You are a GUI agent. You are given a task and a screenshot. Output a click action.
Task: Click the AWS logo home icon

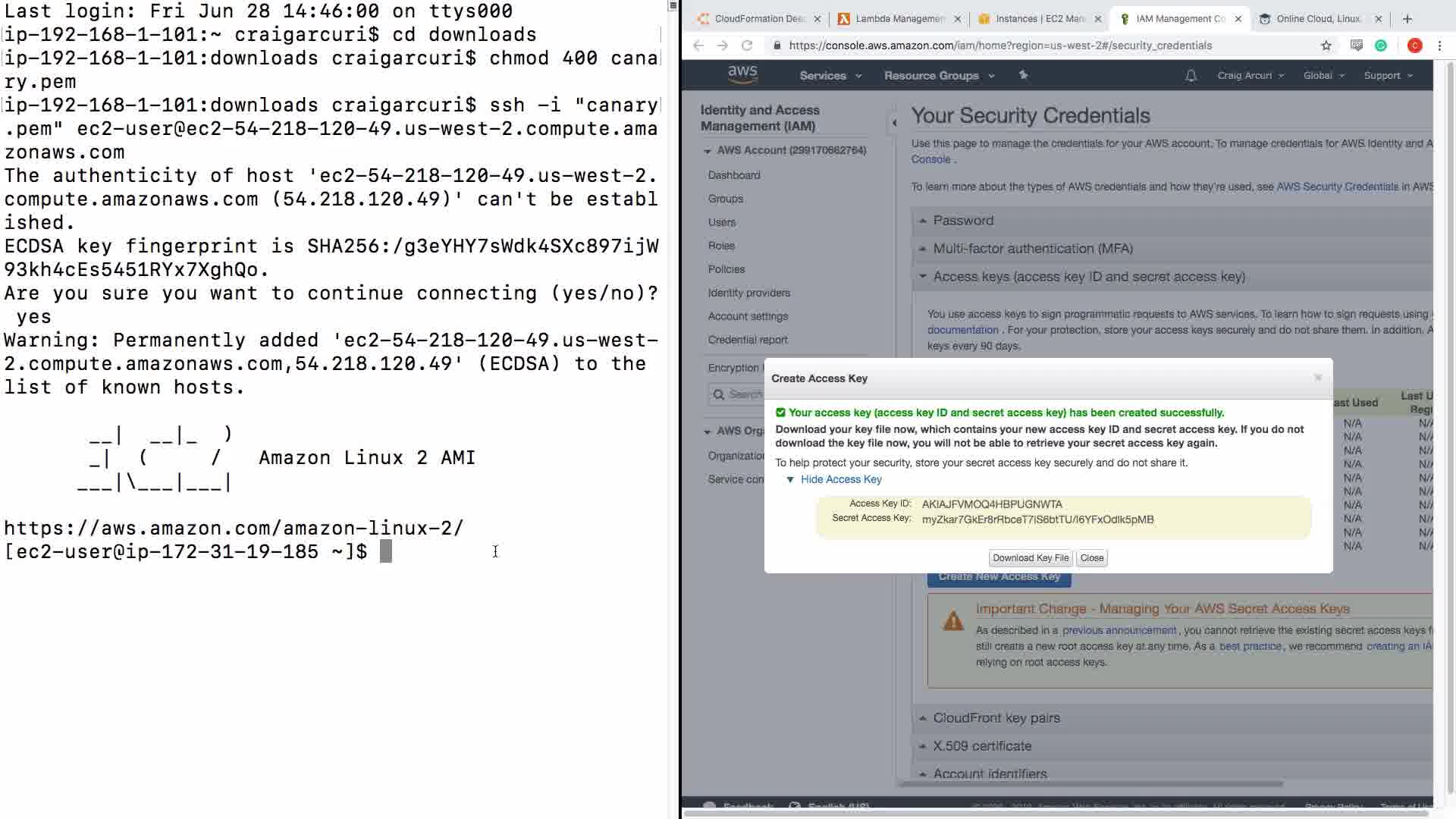click(x=742, y=74)
